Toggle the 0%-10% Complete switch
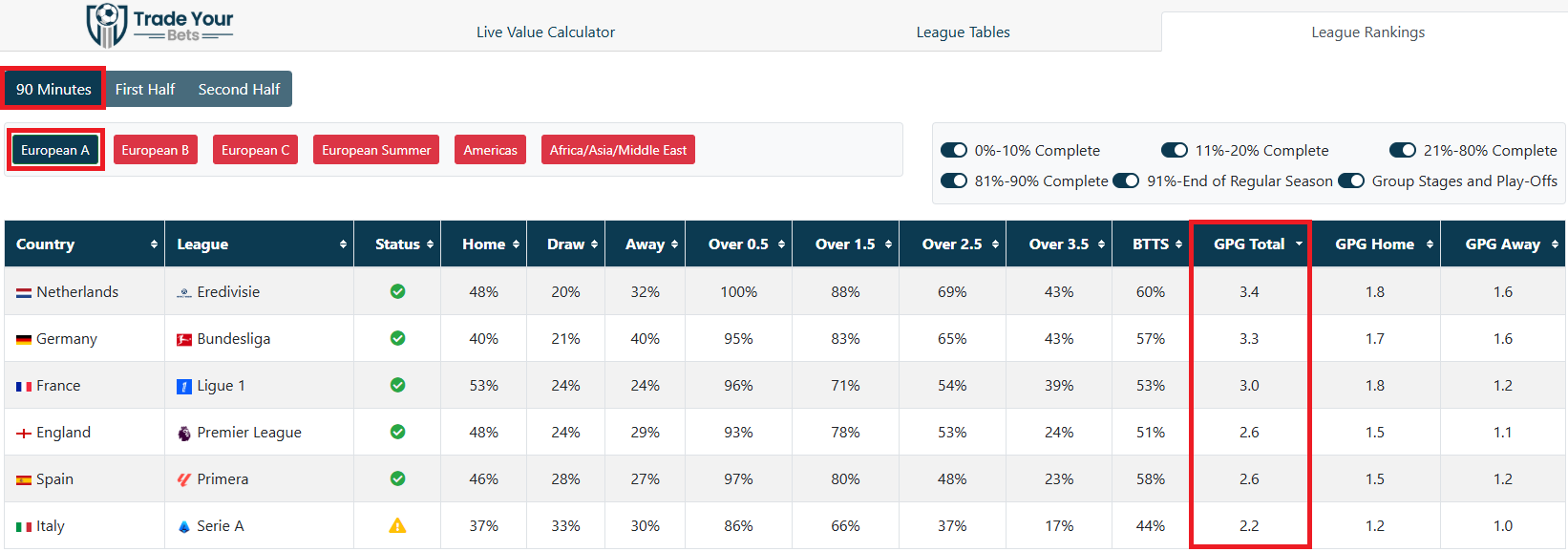This screenshot has height=552, width=1568. 954,150
